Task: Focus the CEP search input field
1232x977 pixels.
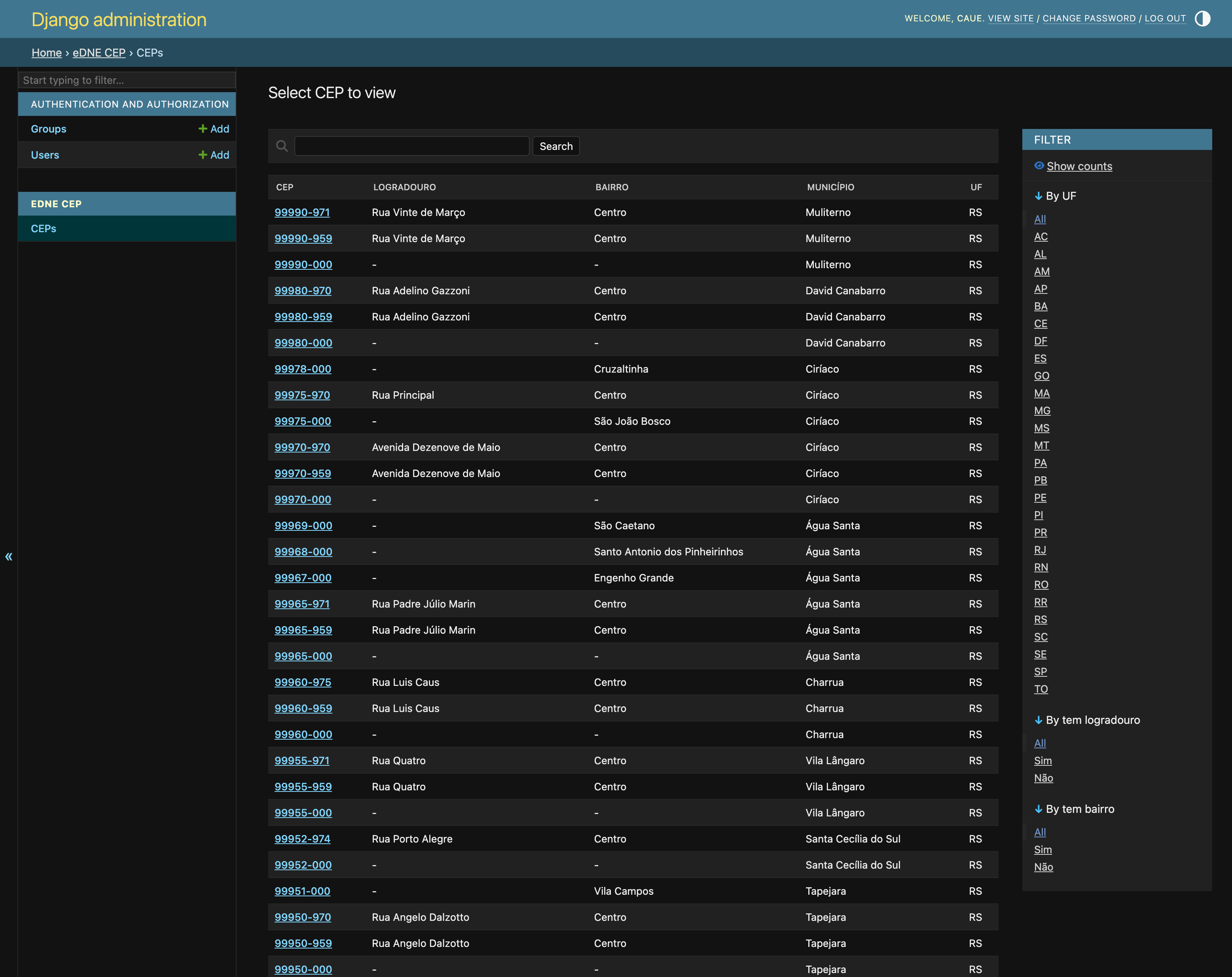Action: coord(411,146)
